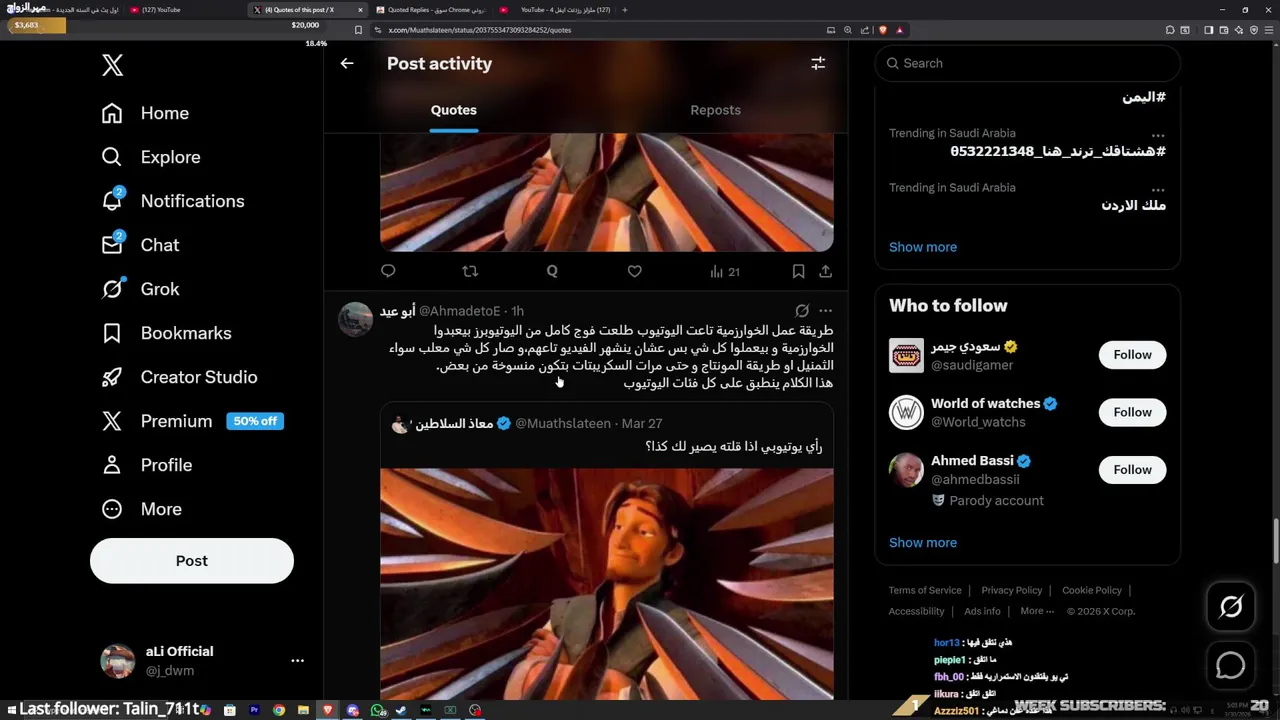Switch to Quoted Replies Chrome tab
1280x720 pixels.
pos(432,10)
